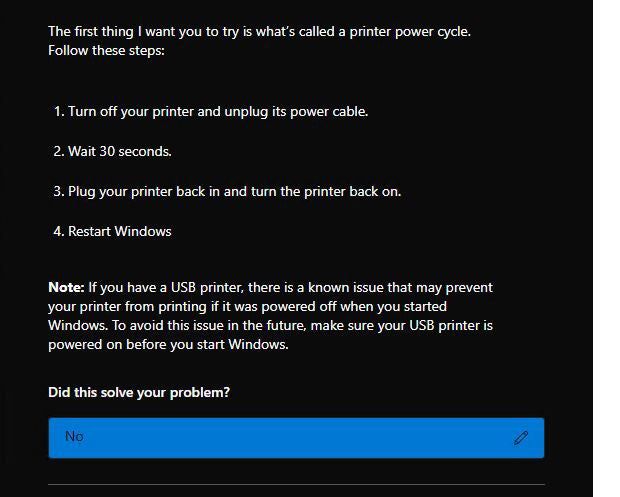
Task: Click the number "1." list marker
Action: pyautogui.click(x=59, y=111)
